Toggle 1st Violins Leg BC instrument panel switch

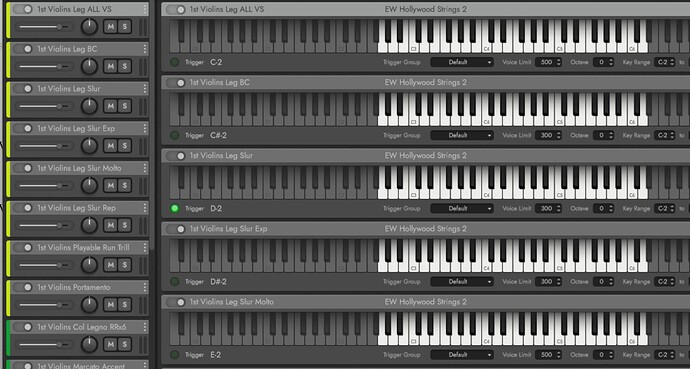click(176, 82)
